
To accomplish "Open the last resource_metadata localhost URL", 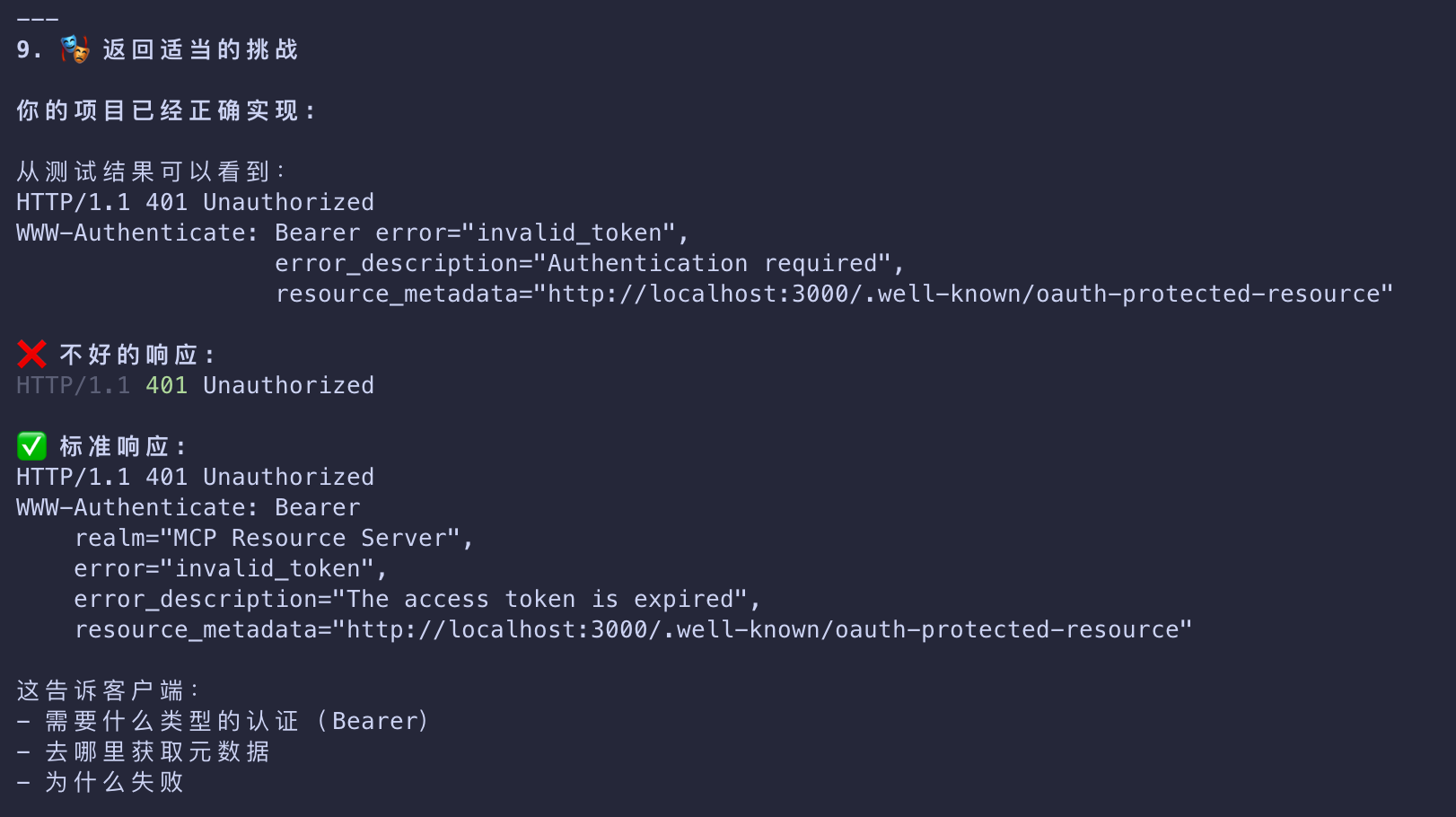I will point(768,629).
